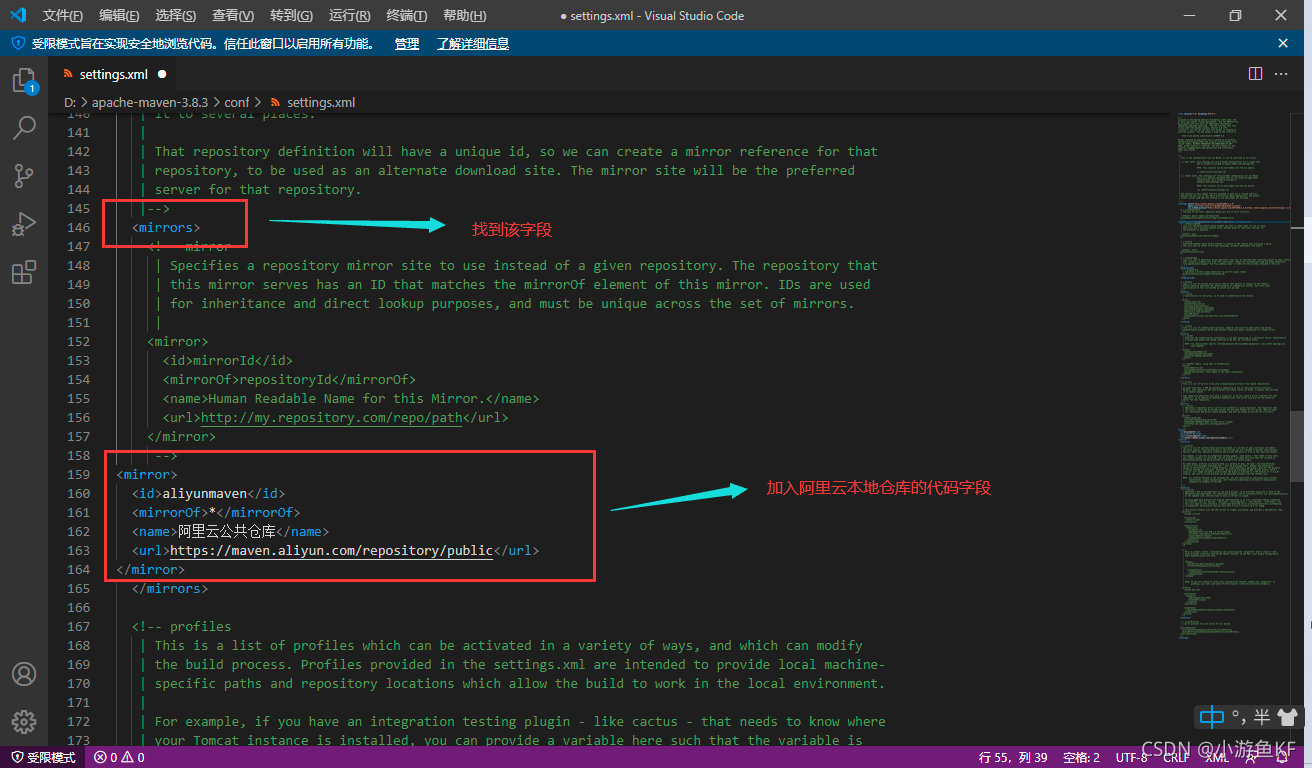The image size is (1312, 768).
Task: Open the IME skin shirt icon
Action: pos(1287,716)
